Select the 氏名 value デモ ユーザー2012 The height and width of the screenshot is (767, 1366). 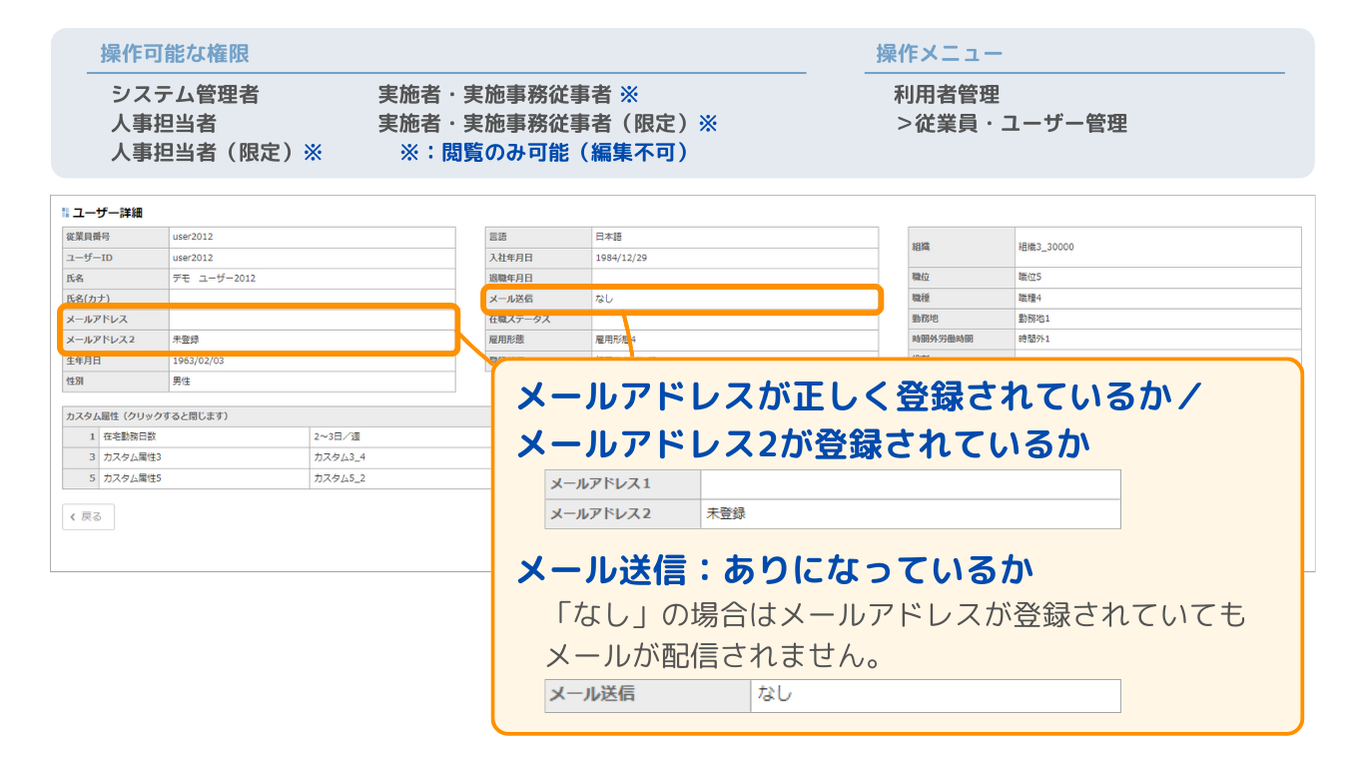tap(214, 278)
